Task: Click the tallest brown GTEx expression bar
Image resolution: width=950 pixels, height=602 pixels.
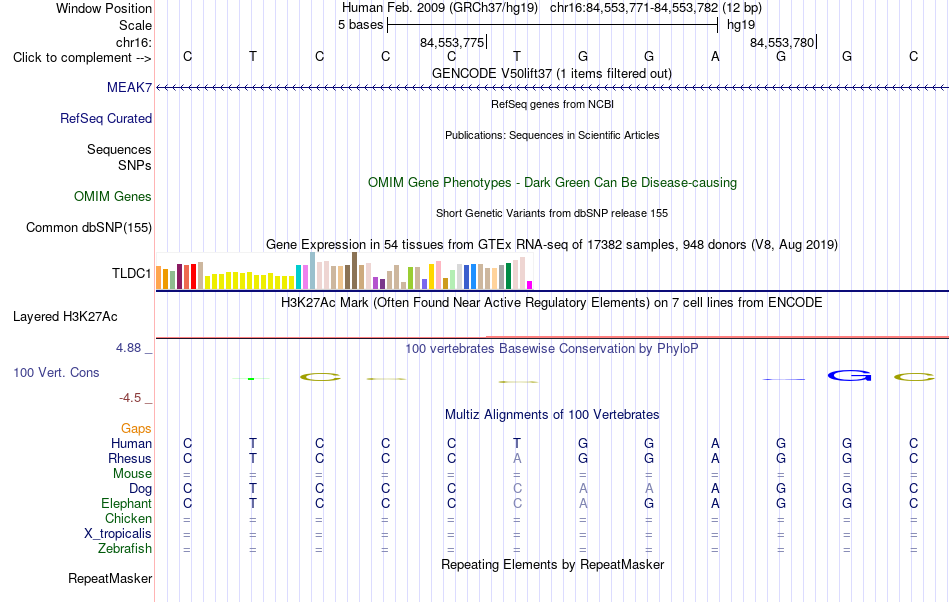Action: click(x=354, y=271)
